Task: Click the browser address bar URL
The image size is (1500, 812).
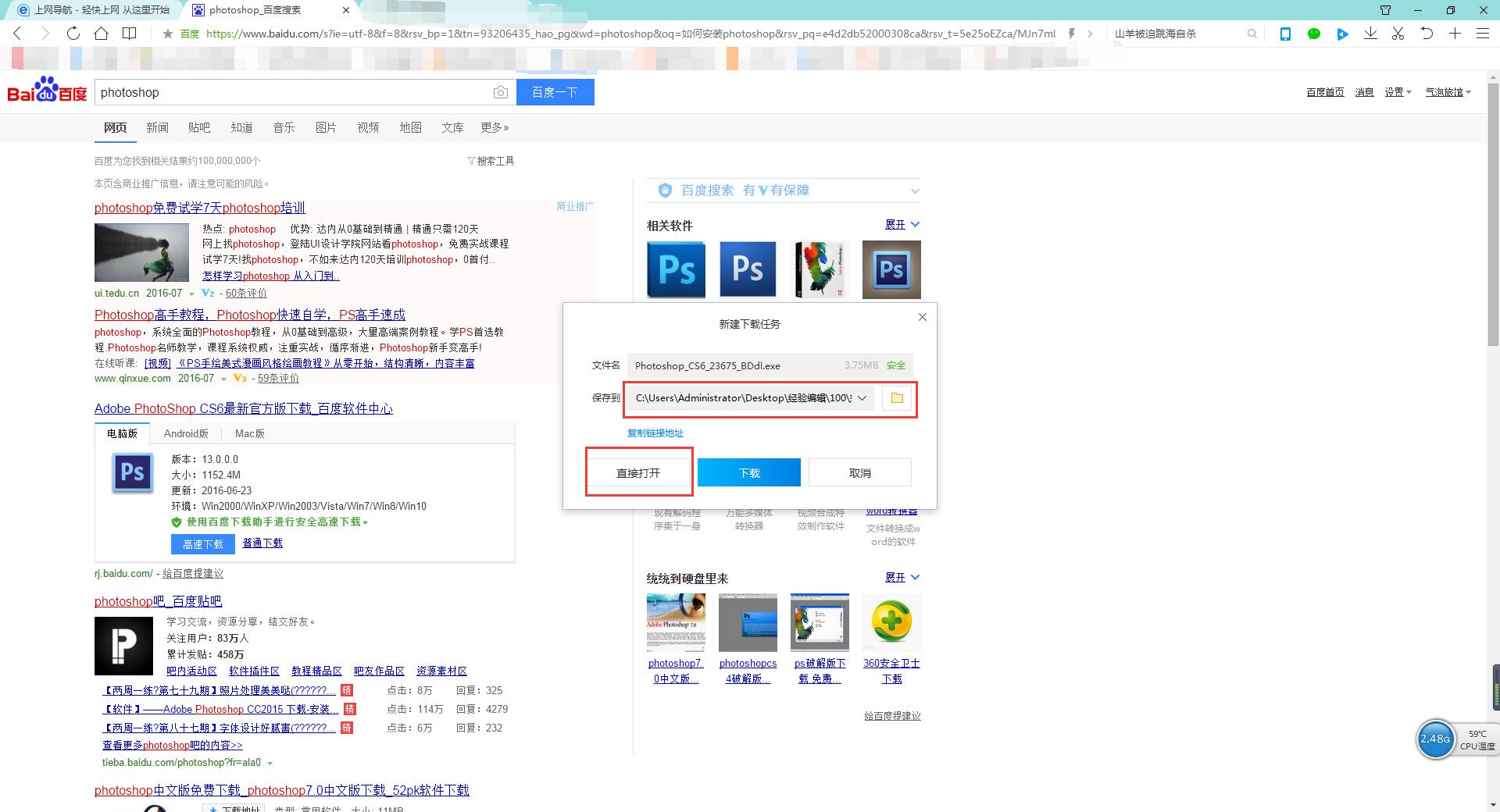Action: click(x=630, y=34)
